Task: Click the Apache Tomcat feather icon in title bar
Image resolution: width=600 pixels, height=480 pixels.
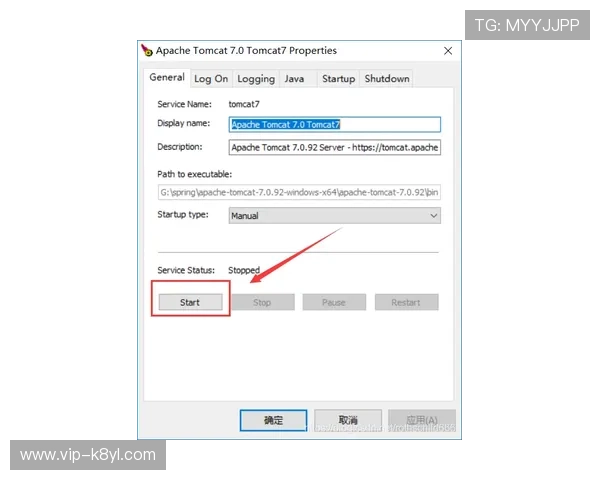Action: [x=147, y=51]
